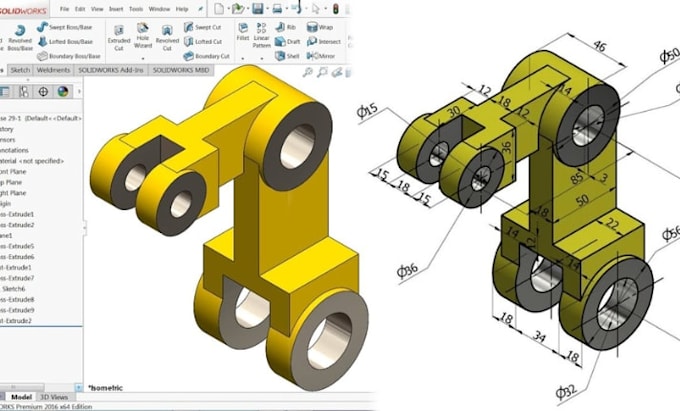680x411 pixels.
Task: Apply the Mirror feature
Action: click(320, 56)
